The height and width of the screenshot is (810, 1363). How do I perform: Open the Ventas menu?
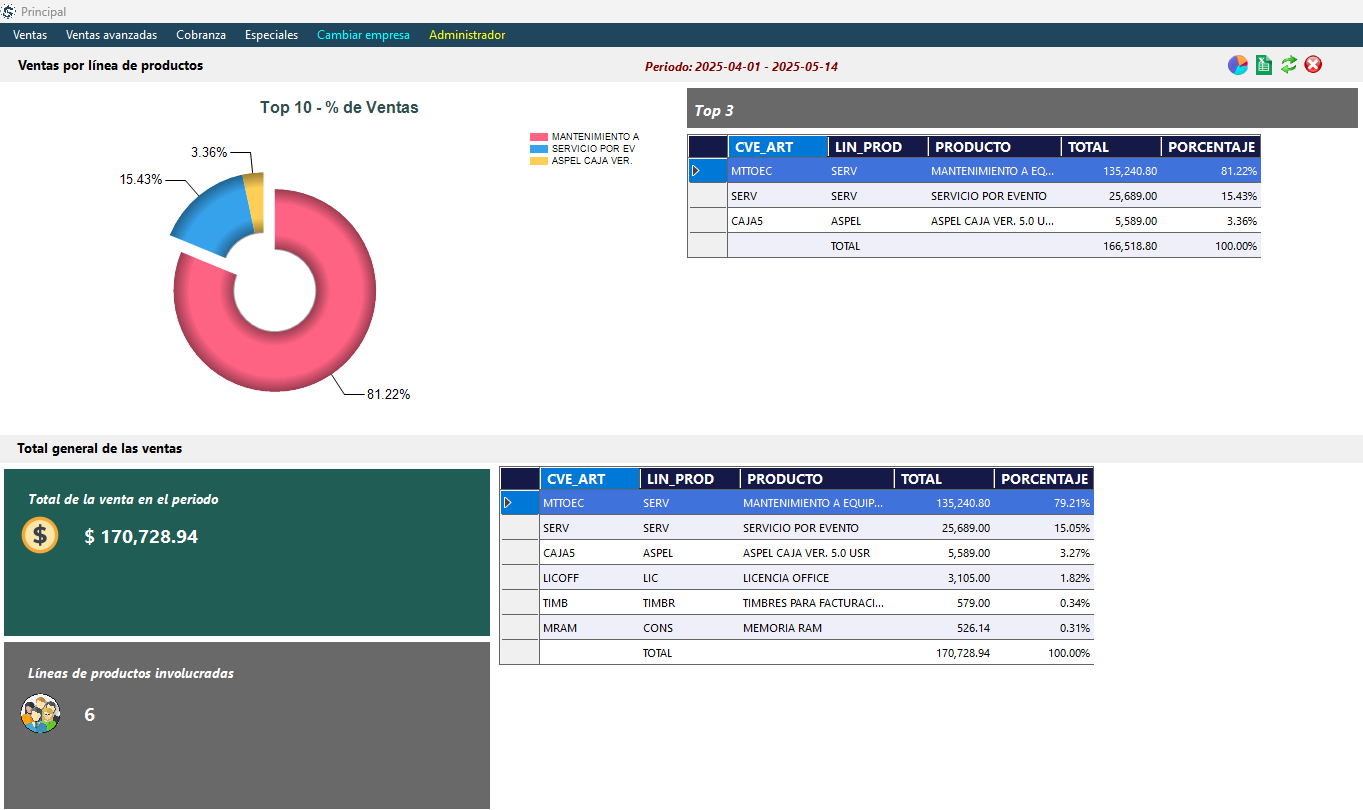pyautogui.click(x=30, y=34)
